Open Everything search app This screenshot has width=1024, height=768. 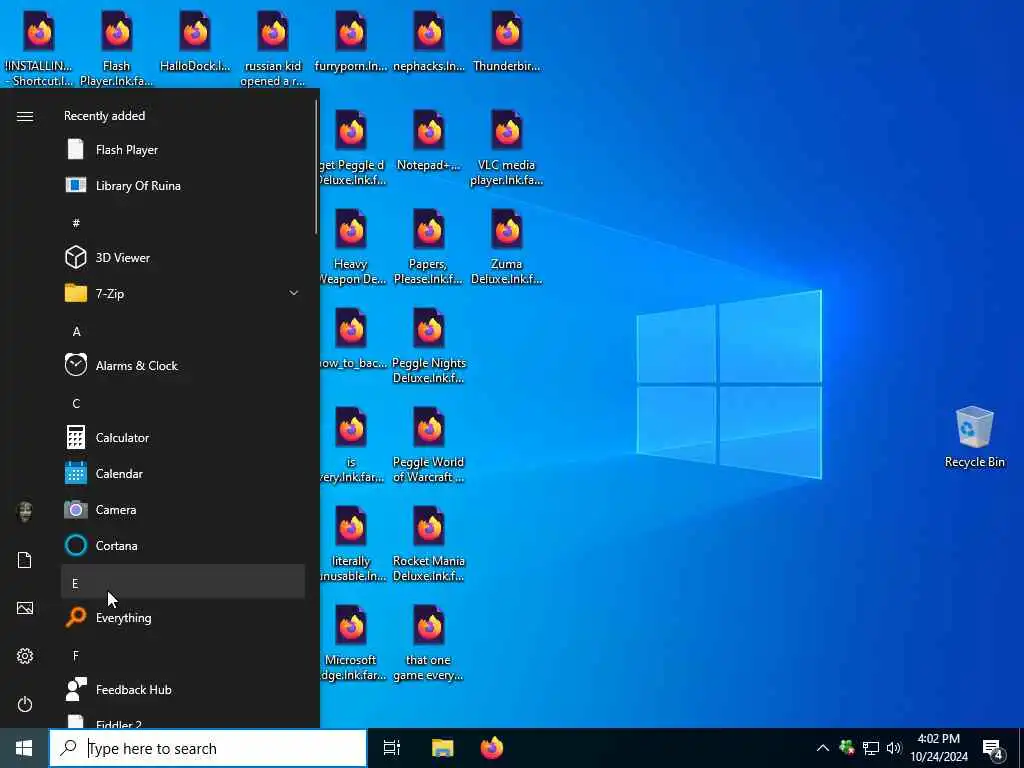(x=183, y=617)
